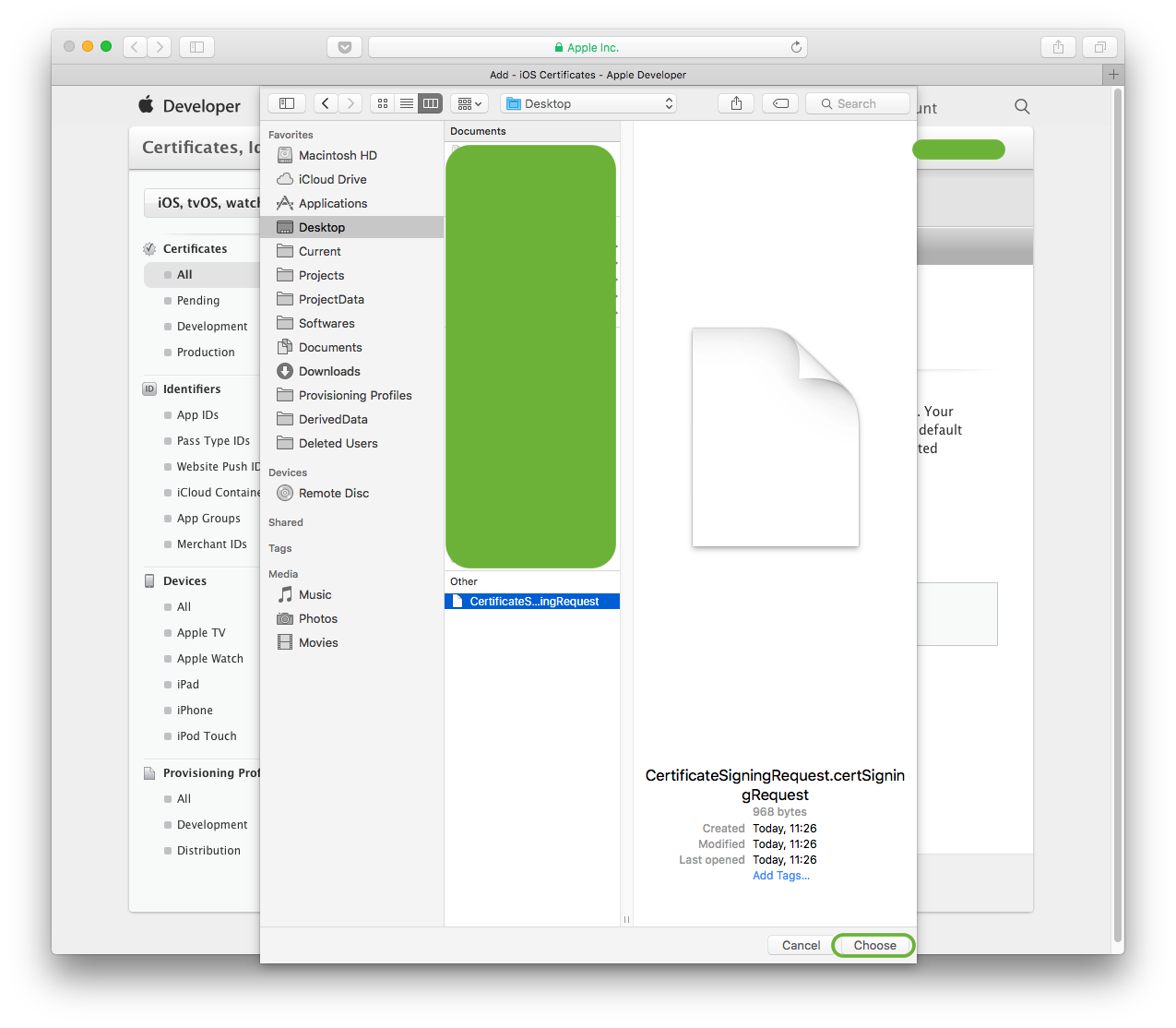Open Photos under Media
The image size is (1176, 1028).
351,618
